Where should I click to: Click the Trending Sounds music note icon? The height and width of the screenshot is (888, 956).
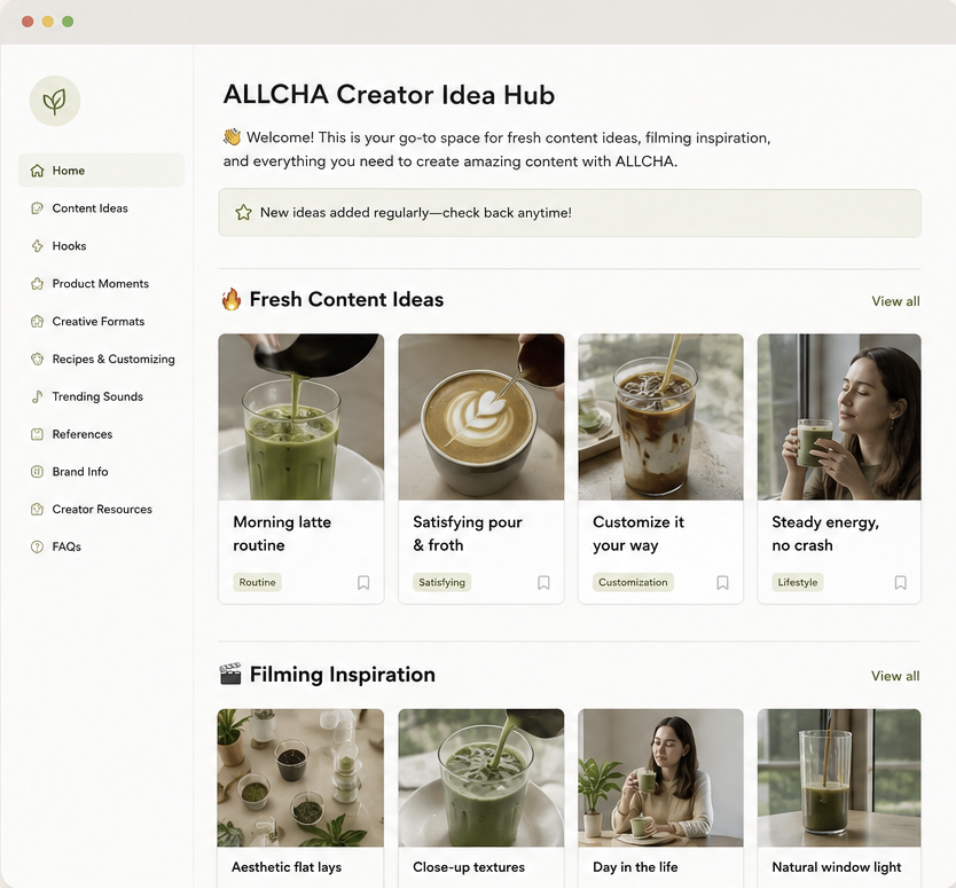(37, 396)
